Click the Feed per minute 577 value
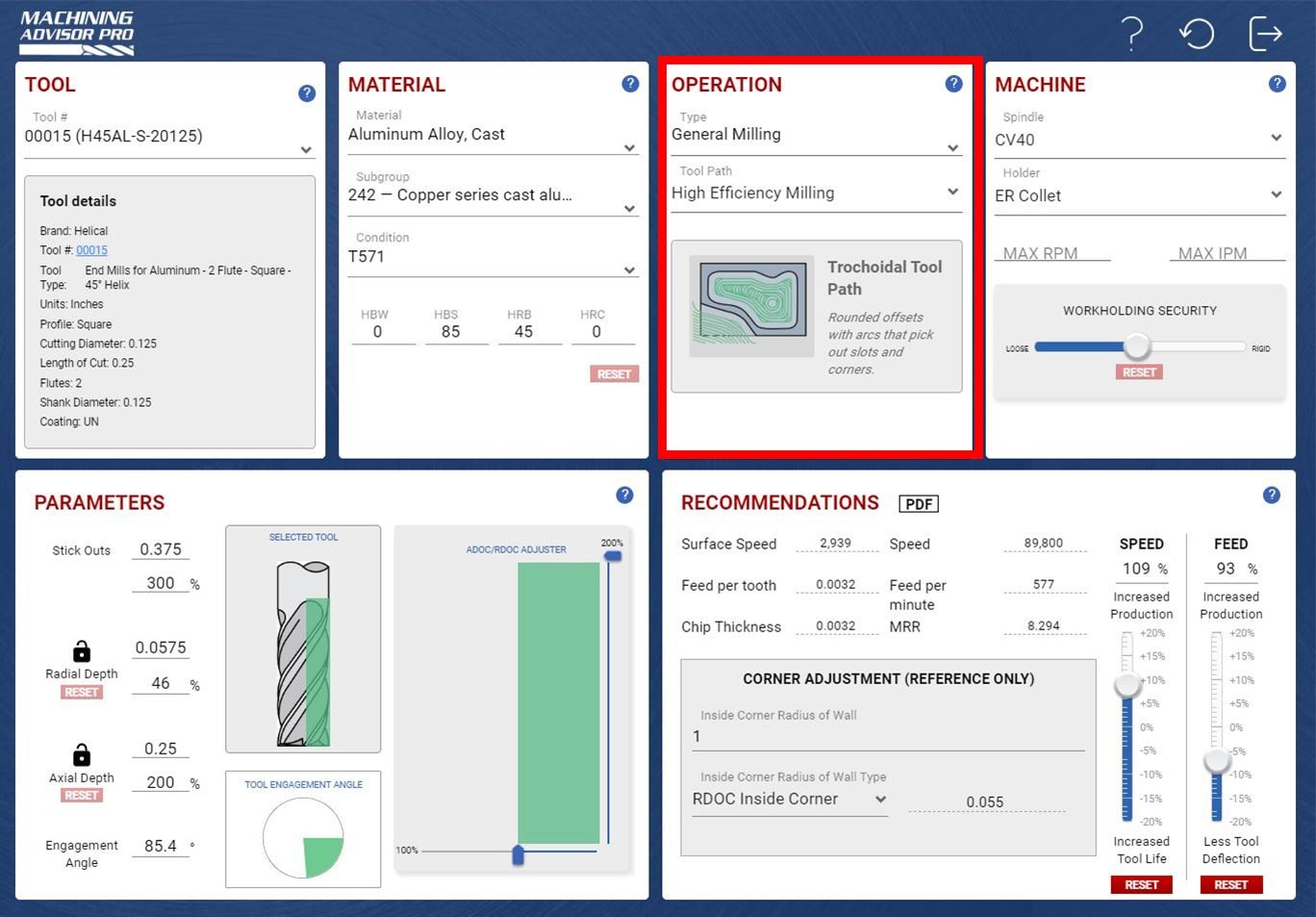The image size is (1316, 917). (x=1044, y=584)
